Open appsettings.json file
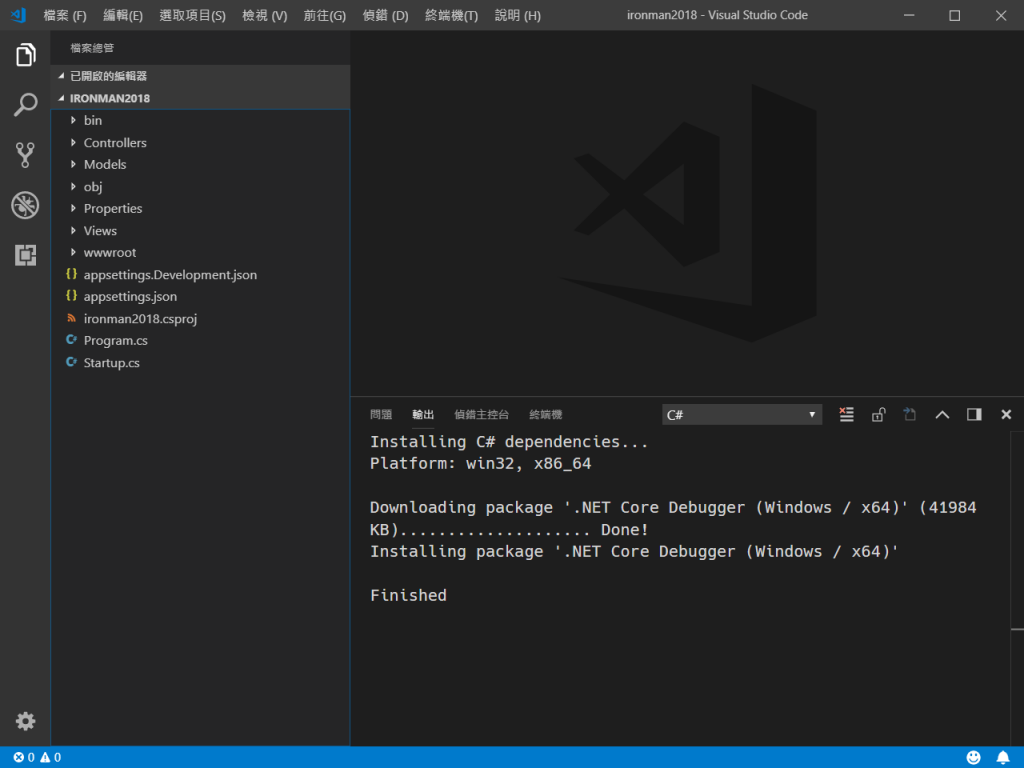Image resolution: width=1024 pixels, height=768 pixels. pyautogui.click(x=200, y=296)
